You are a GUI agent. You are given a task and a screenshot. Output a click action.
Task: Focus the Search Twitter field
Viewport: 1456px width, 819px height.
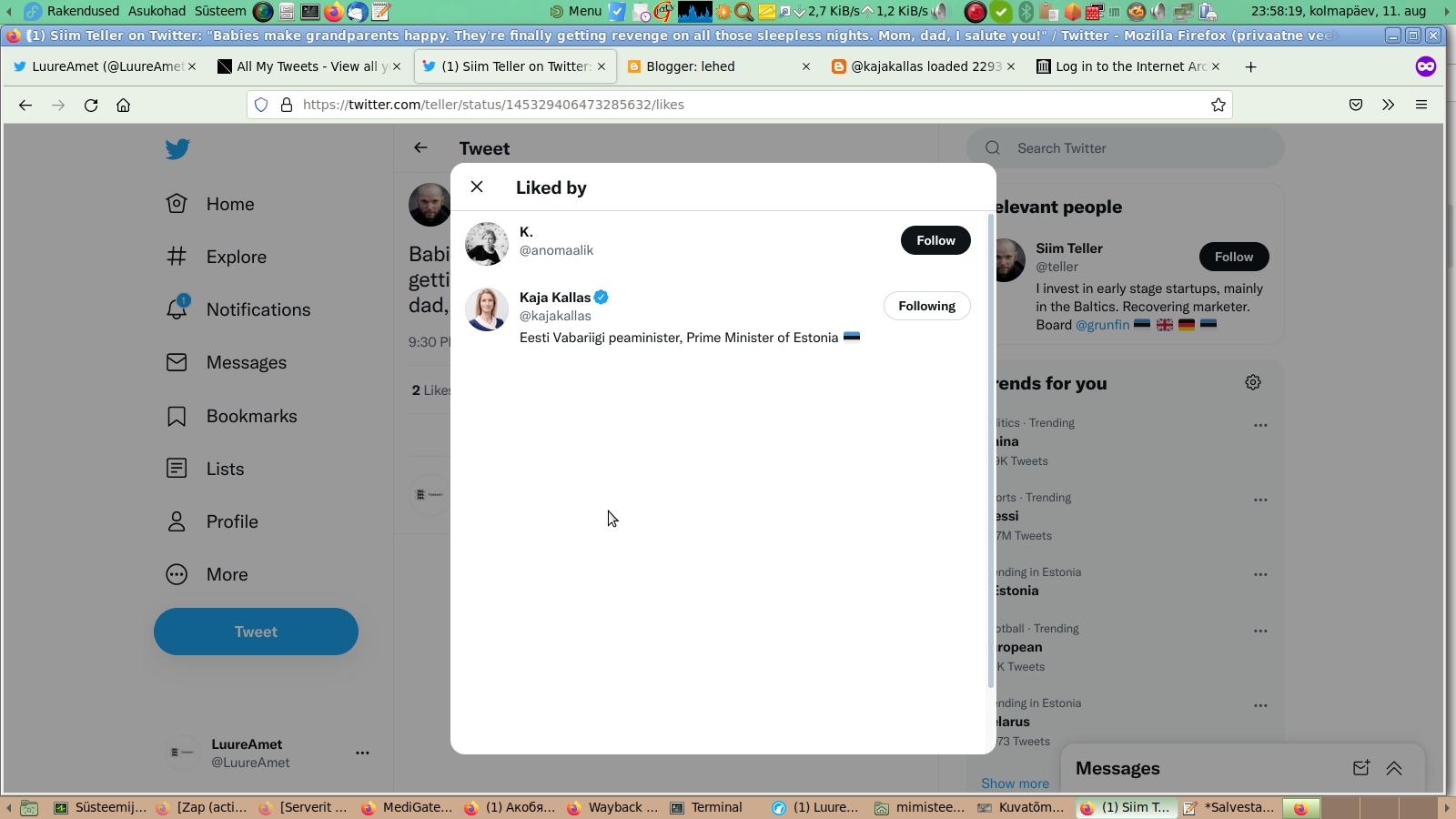tap(1125, 148)
